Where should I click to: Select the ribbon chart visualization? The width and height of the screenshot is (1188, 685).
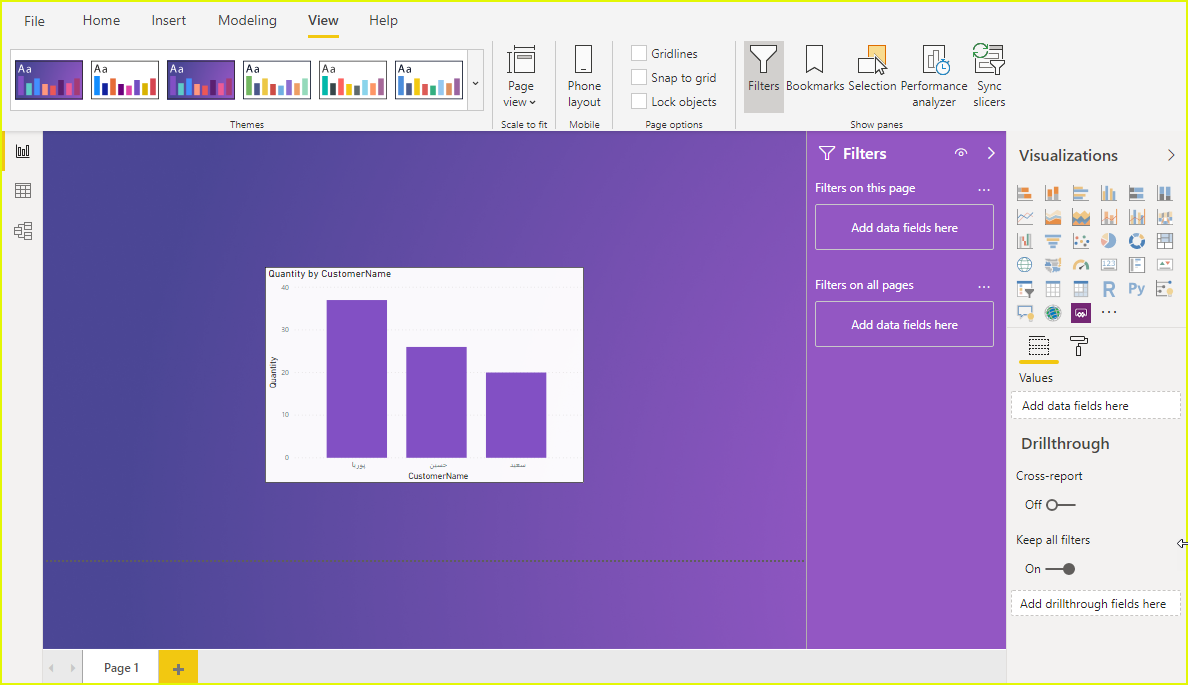[1165, 217]
